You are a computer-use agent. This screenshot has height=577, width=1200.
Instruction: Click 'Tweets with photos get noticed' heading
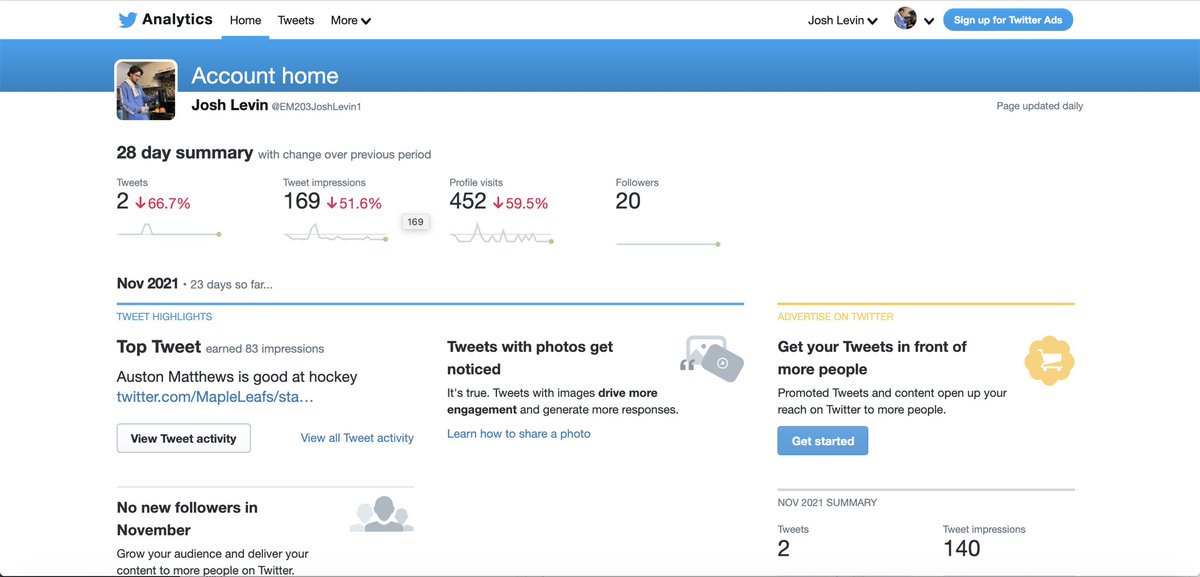coord(530,358)
